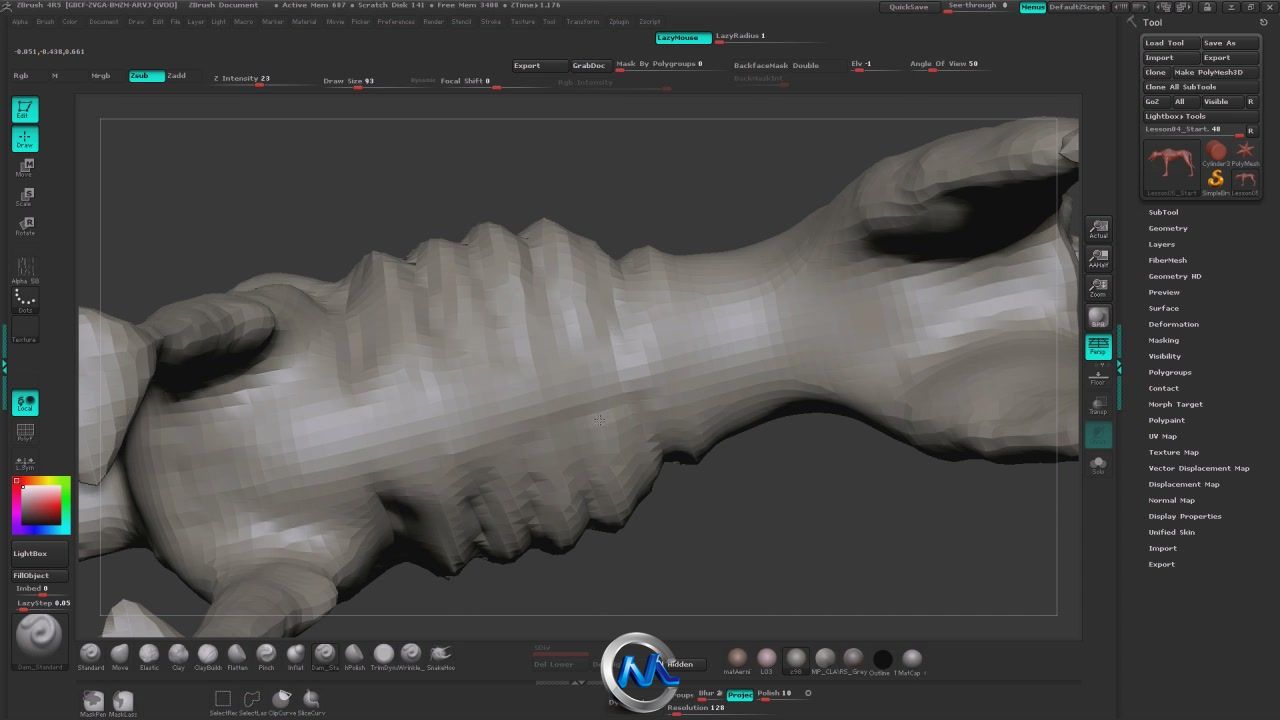Expand the SubTool section
Viewport: 1280px width, 720px height.
pyautogui.click(x=1163, y=212)
